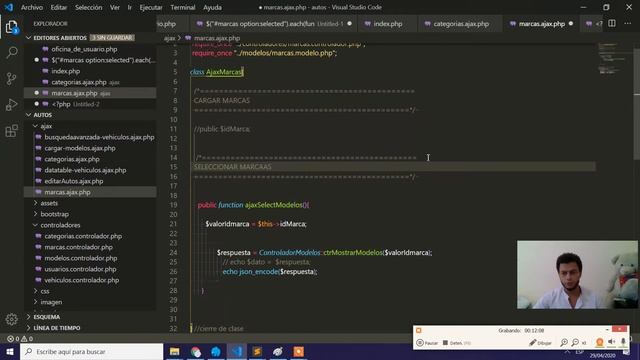The width and height of the screenshot is (640, 360).
Task: Click the split editor icon
Action: (612, 24)
